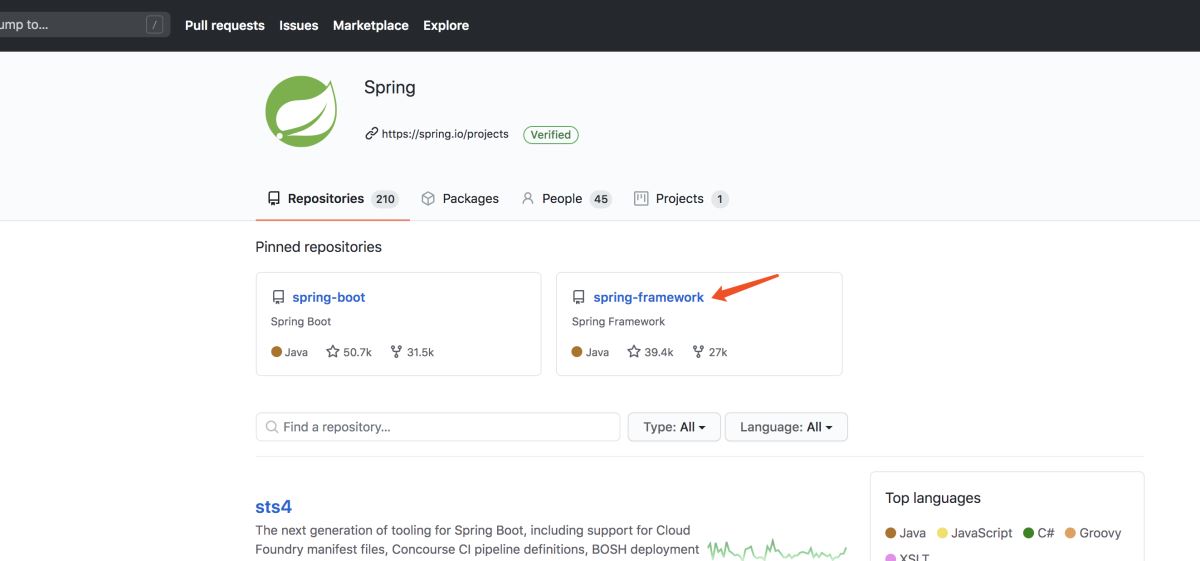The height and width of the screenshot is (561, 1200).
Task: Open the Projects tab
Action: [680, 199]
